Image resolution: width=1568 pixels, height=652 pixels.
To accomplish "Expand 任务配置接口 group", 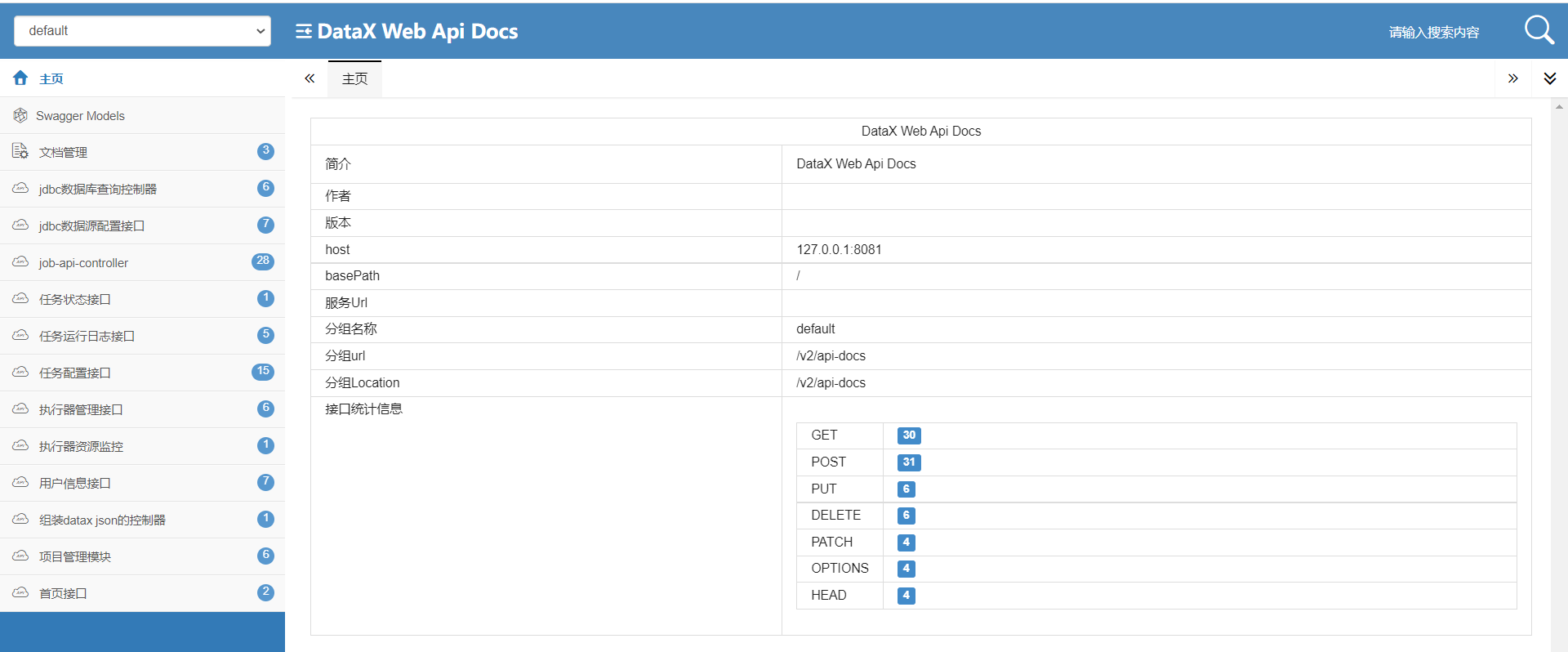I will (142, 373).
